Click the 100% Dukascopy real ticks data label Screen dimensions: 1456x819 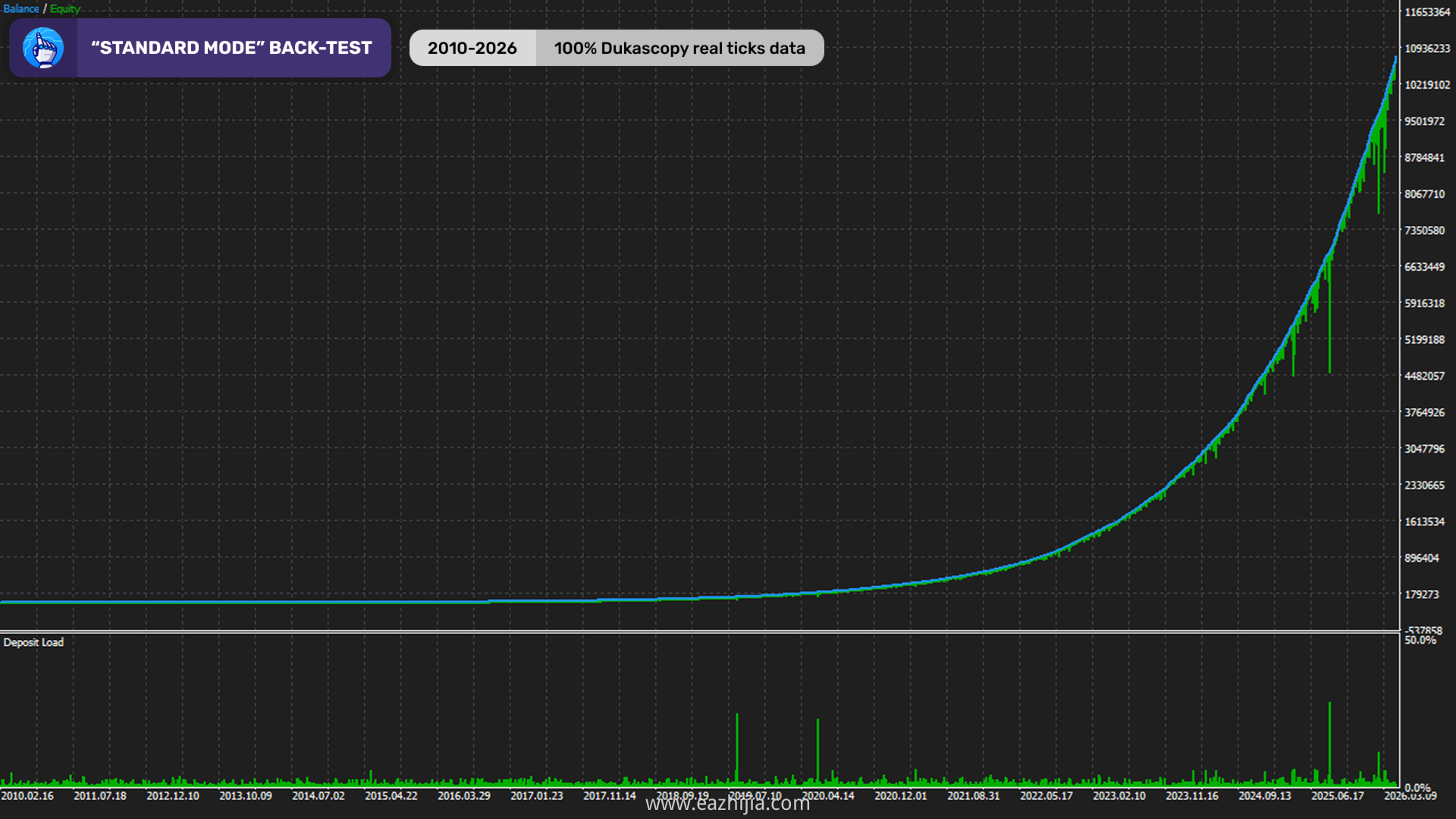[x=679, y=48]
